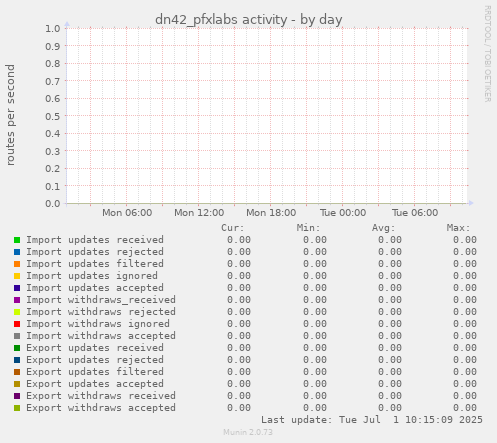
Task: Click the 'Export updates filtered' legend label
Action: pyautogui.click(x=95, y=372)
